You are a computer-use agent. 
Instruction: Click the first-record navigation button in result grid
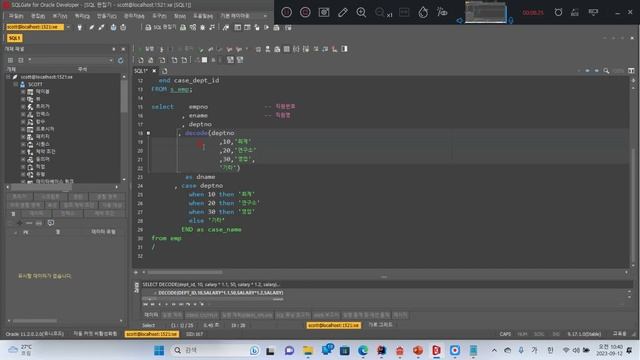145,304
